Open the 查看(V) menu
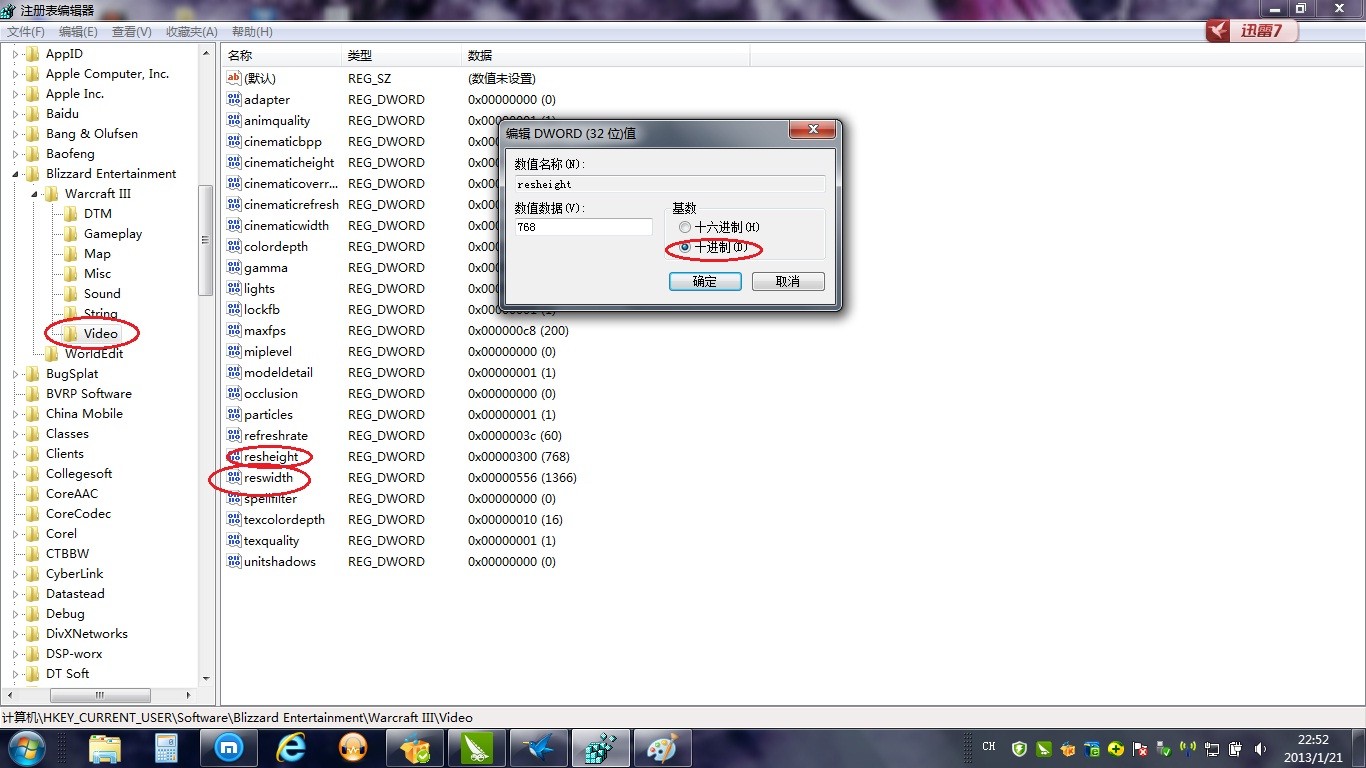Screen dimensions: 1366x768 click(132, 32)
